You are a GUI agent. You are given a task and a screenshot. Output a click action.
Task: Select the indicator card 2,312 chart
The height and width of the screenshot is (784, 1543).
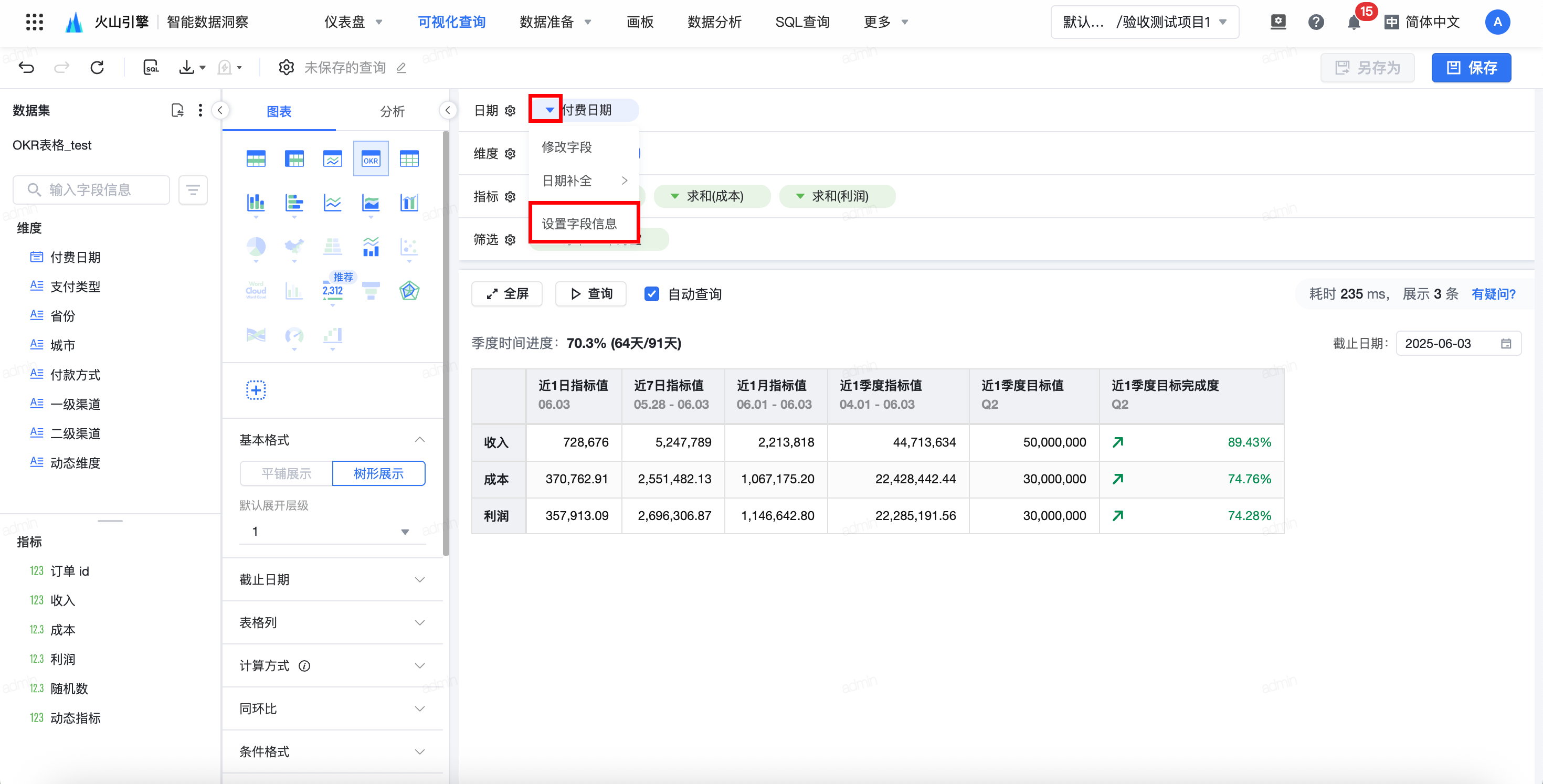332,291
